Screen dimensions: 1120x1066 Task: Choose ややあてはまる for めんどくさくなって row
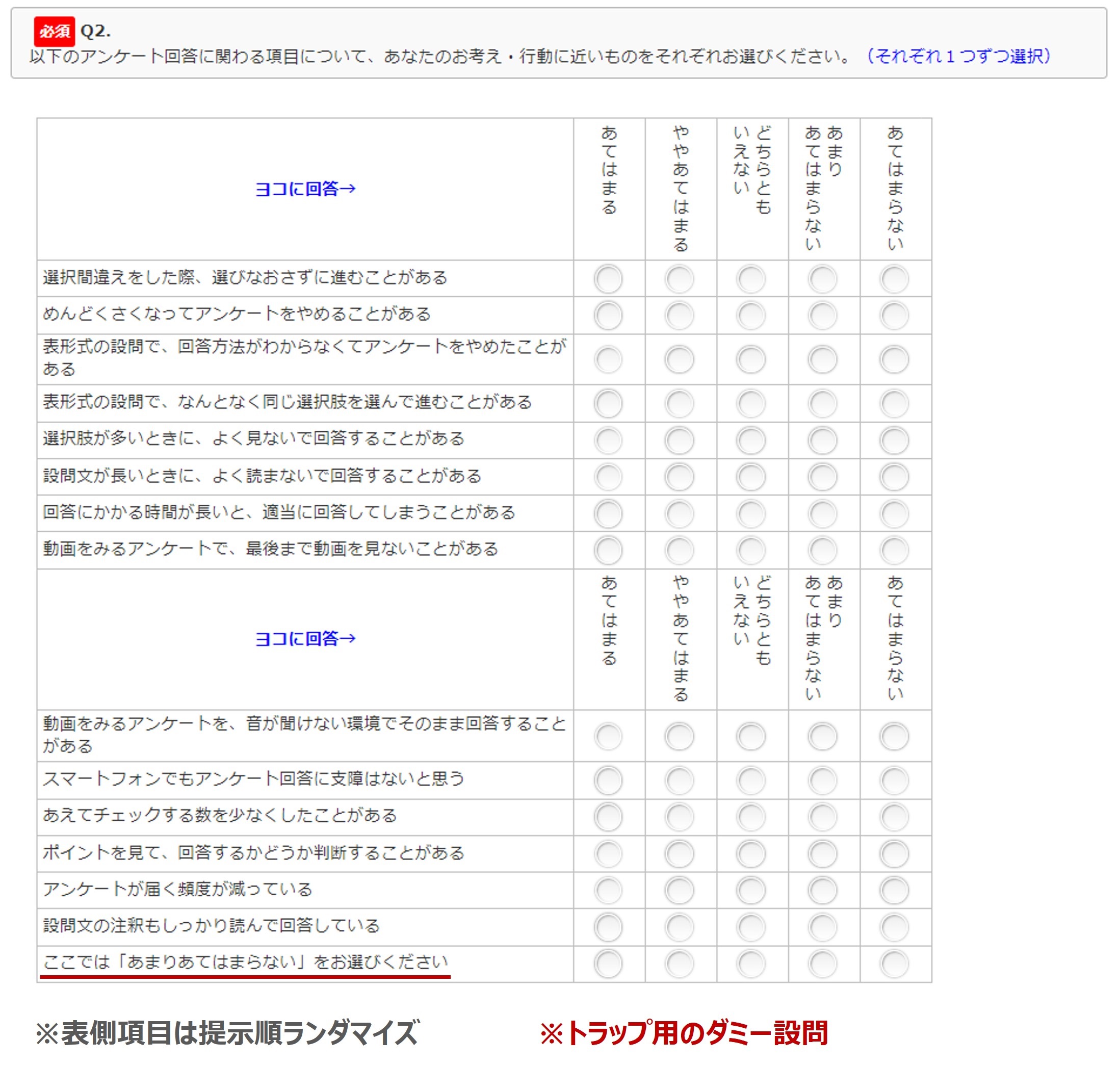(680, 316)
